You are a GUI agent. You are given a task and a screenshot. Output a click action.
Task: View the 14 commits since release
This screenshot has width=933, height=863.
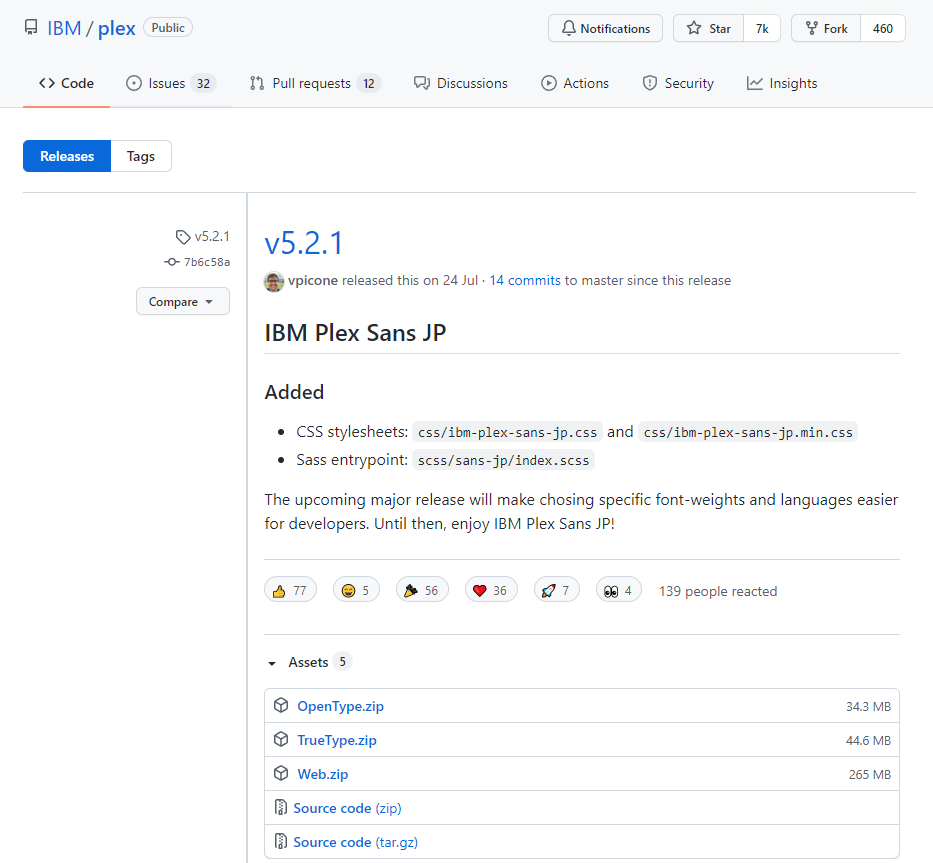[x=525, y=280]
